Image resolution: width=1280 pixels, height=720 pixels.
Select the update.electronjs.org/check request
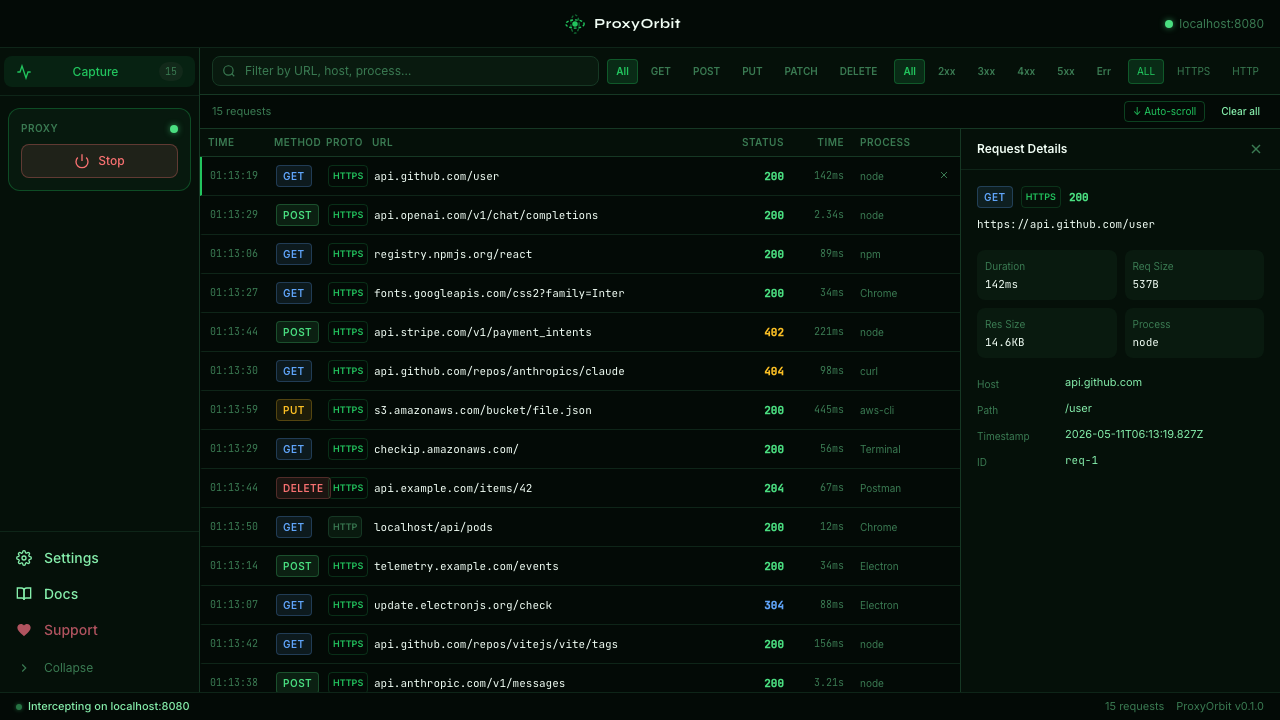click(x=580, y=605)
